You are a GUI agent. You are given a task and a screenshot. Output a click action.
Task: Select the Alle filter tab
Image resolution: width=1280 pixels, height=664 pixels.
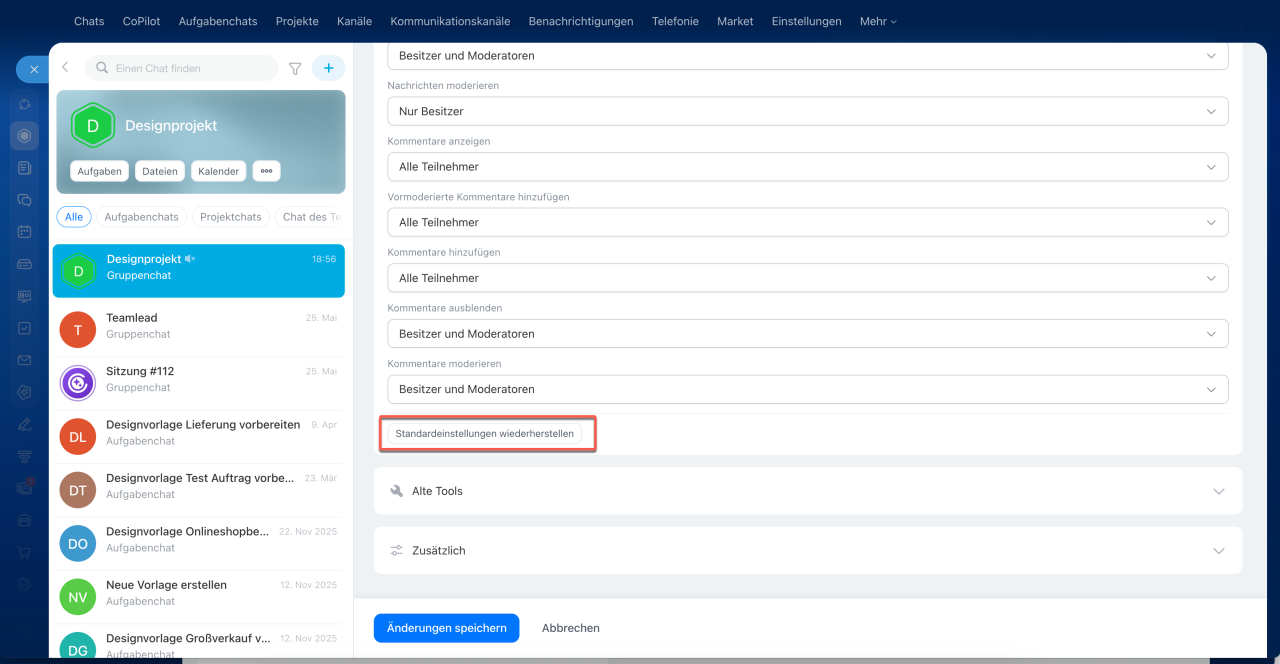(74, 217)
